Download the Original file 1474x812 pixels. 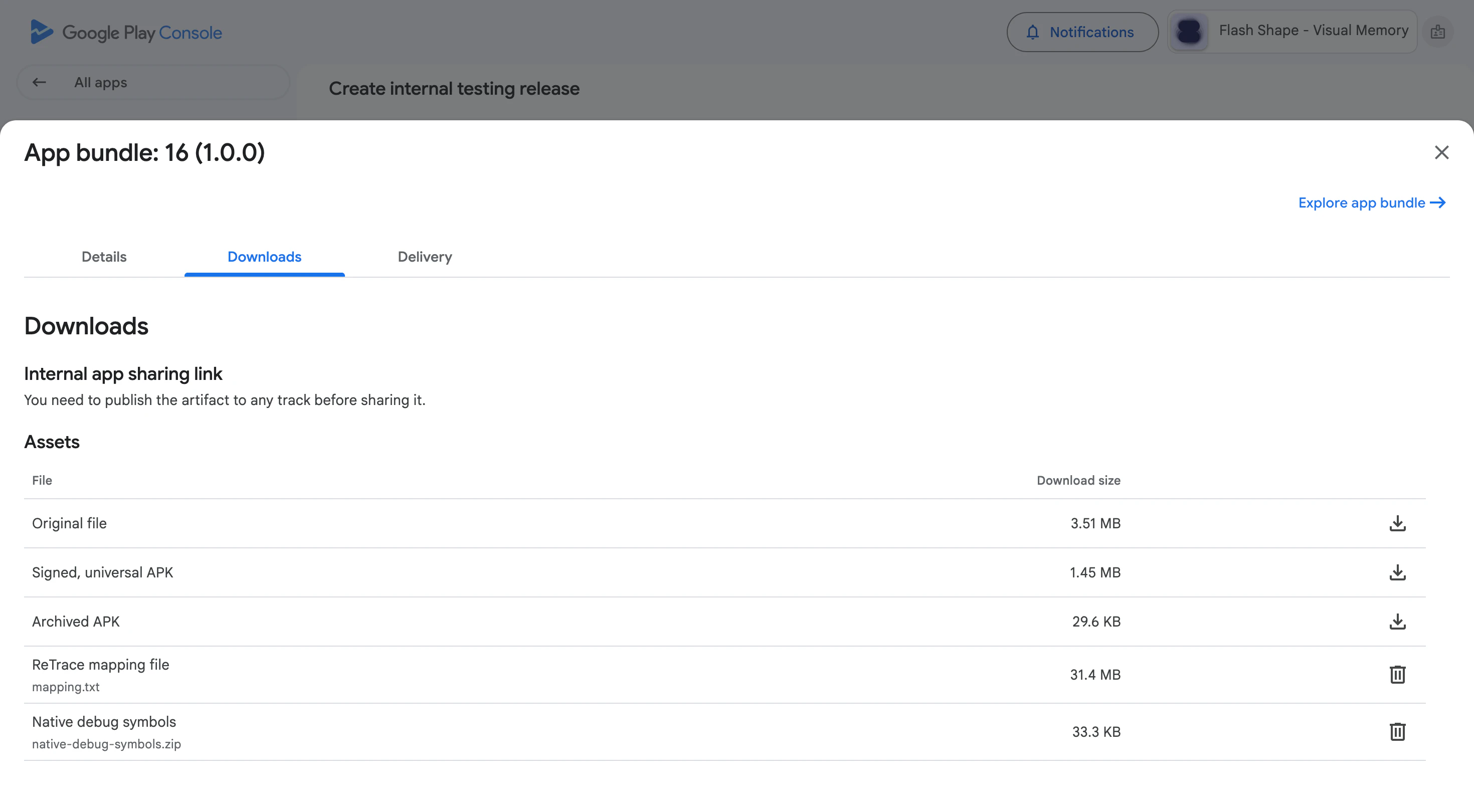click(1397, 523)
